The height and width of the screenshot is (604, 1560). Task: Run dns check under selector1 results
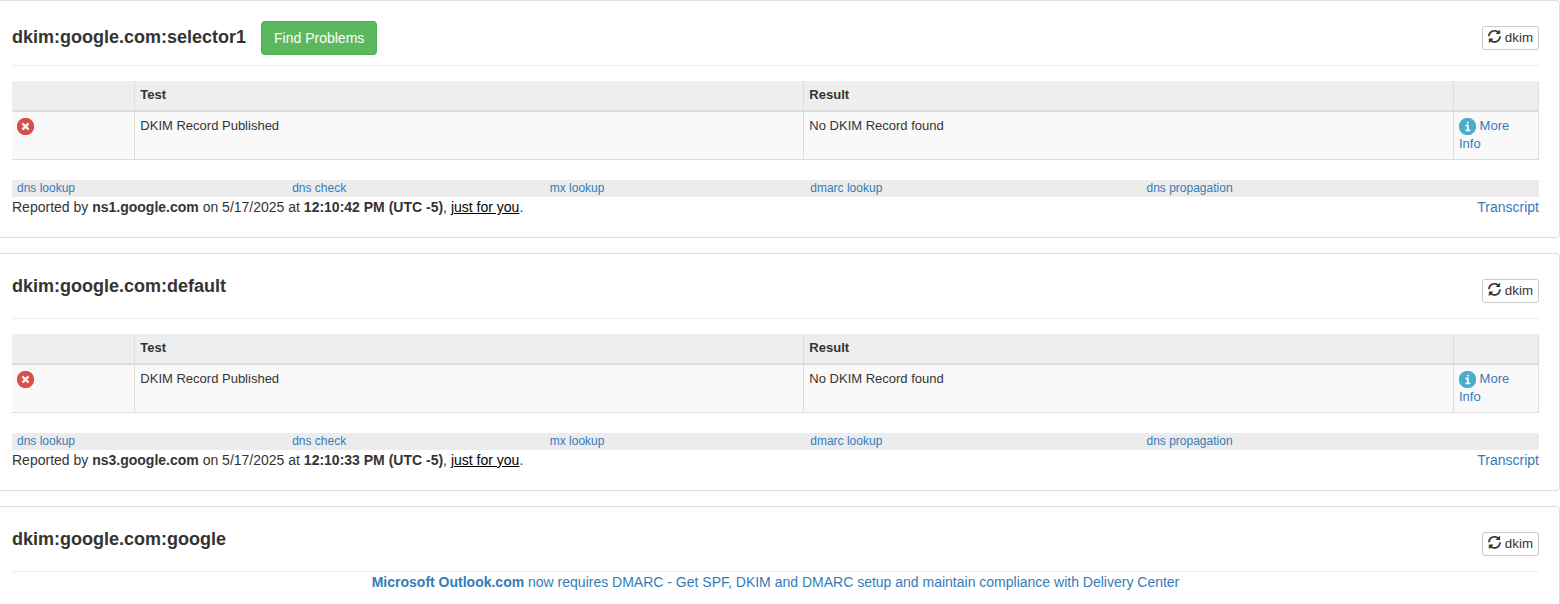point(319,188)
